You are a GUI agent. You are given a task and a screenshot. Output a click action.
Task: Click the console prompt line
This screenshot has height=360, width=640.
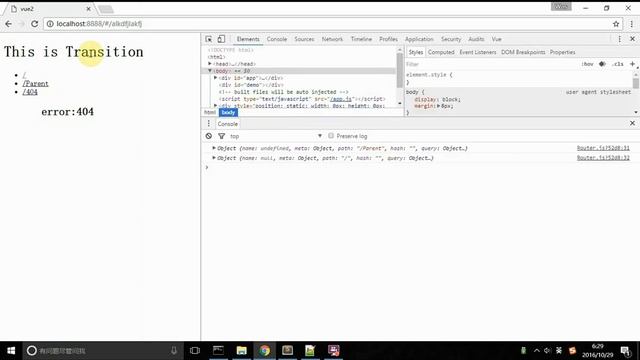420,167
